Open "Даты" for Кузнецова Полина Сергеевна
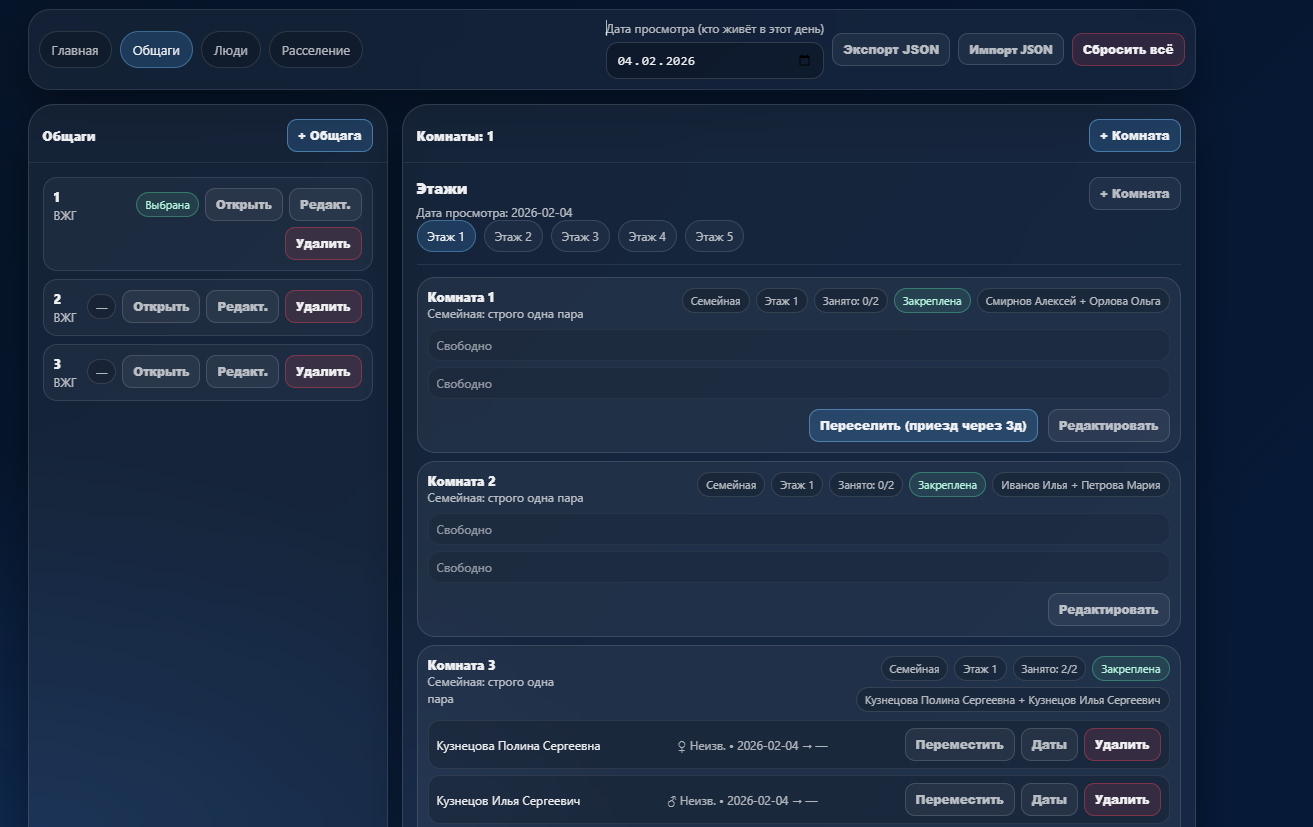The height and width of the screenshot is (827, 1313). 1048,745
